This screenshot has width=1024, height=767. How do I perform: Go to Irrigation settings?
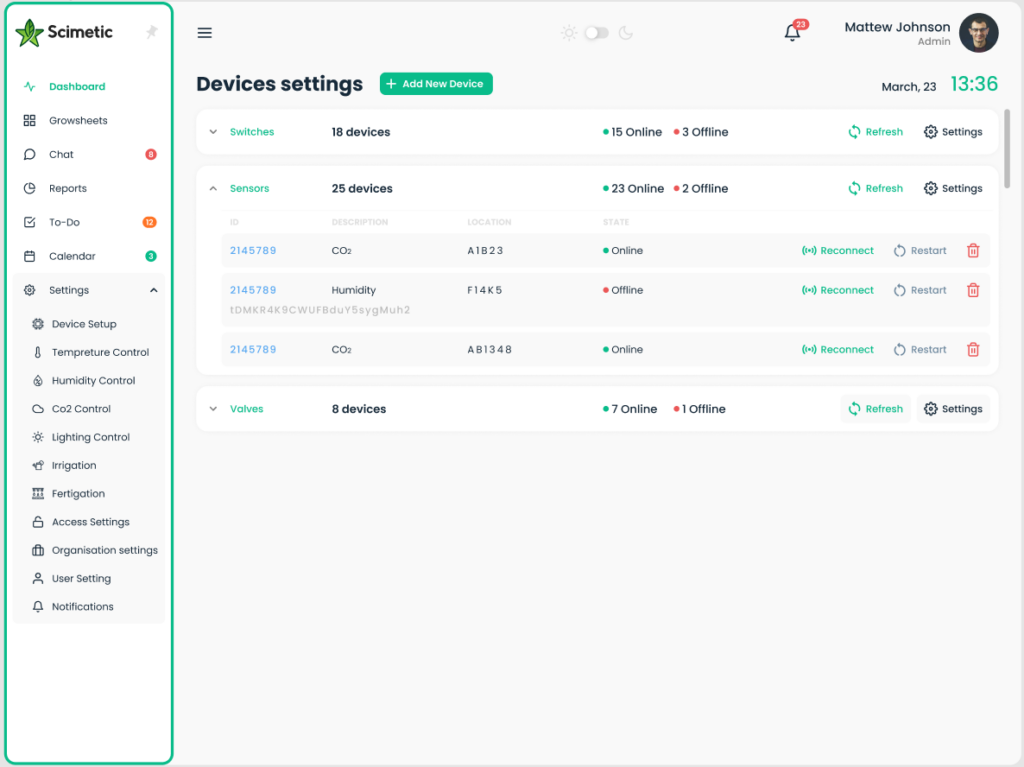74,466
